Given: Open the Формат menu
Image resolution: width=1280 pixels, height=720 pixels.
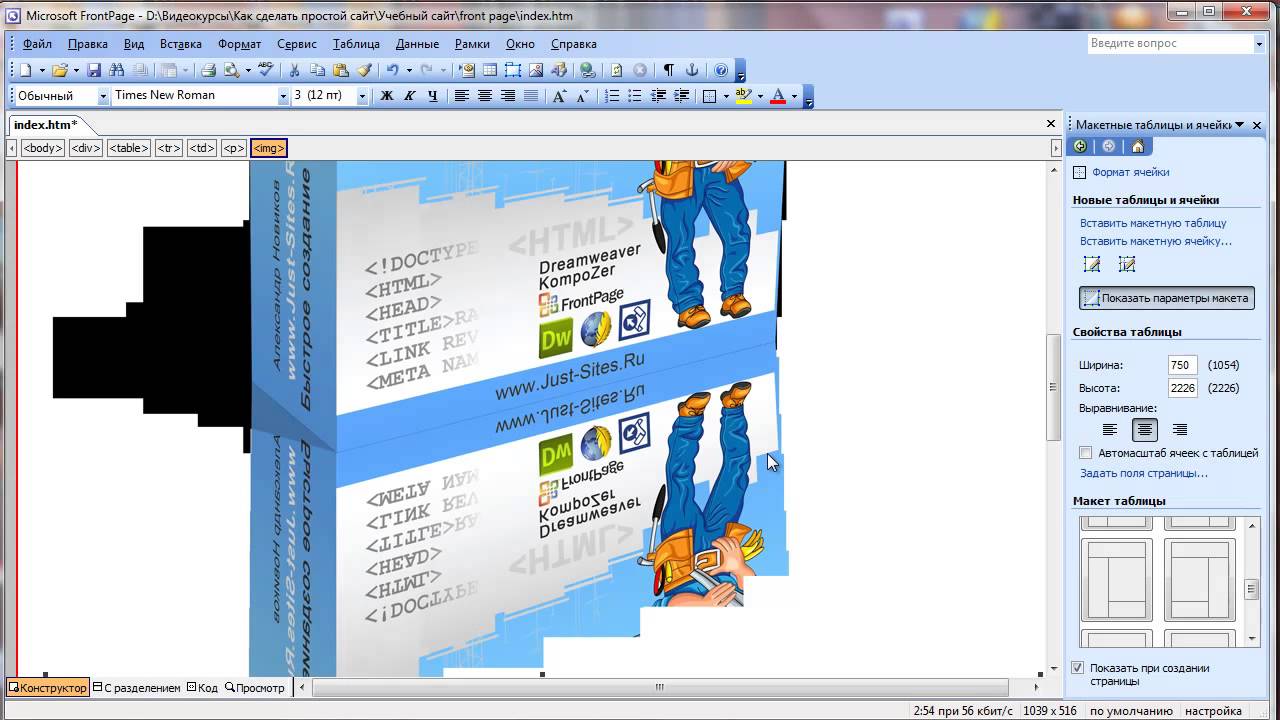Looking at the screenshot, I should (x=239, y=44).
